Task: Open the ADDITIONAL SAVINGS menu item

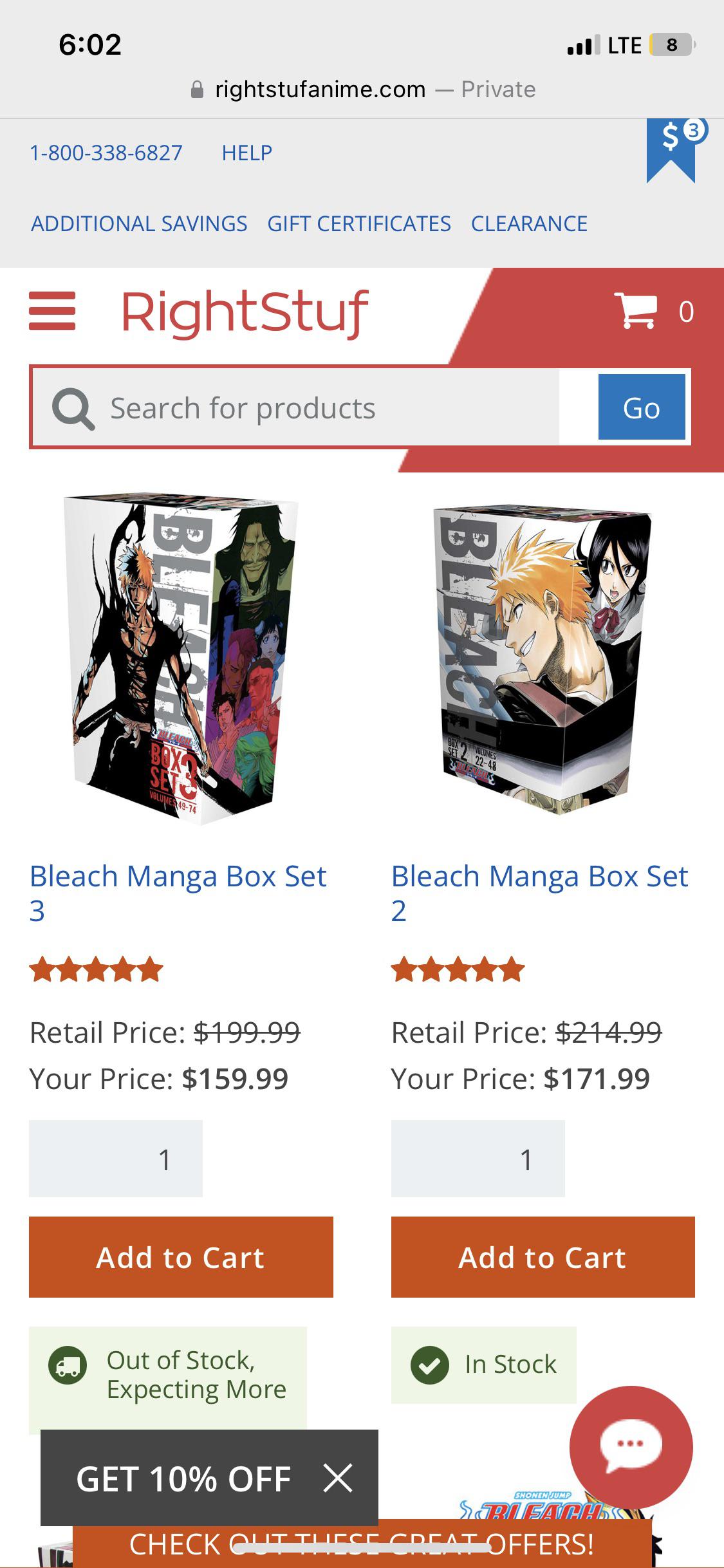Action: pyautogui.click(x=139, y=223)
